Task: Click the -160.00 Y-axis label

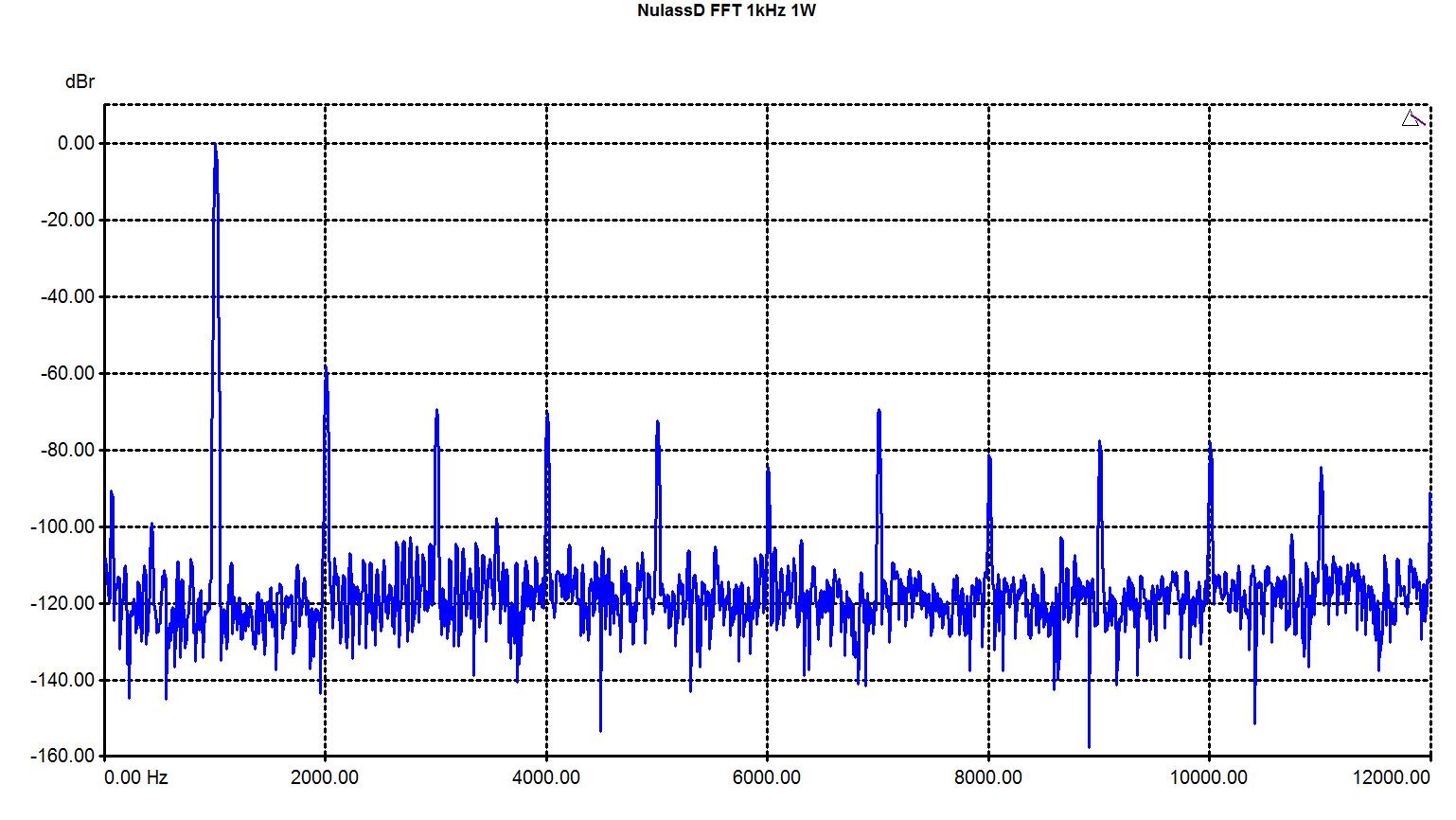Action: (x=64, y=756)
